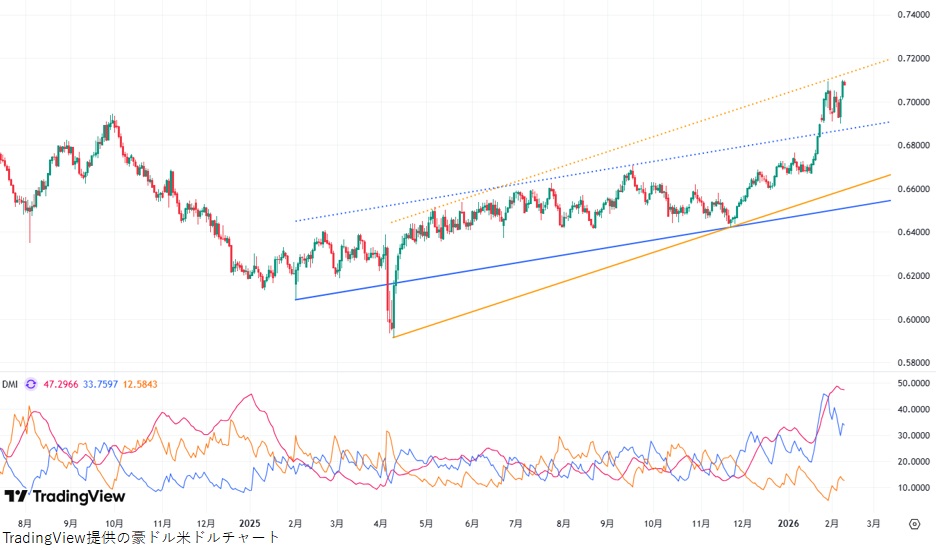Click the 50.0000 DMI scale label
This screenshot has width=936, height=550.
coord(911,383)
